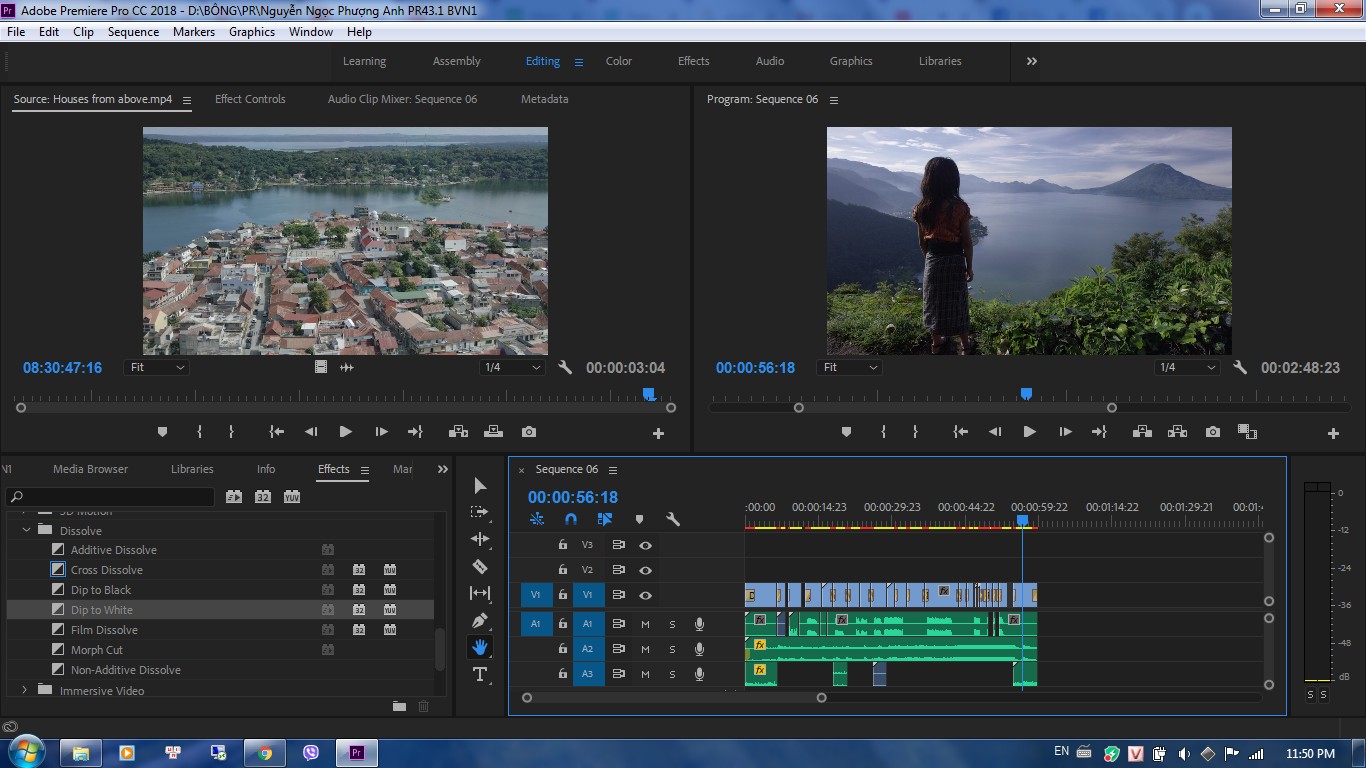1366x768 pixels.
Task: Open Source monitor 1/4 resolution dropdown
Action: [512, 367]
